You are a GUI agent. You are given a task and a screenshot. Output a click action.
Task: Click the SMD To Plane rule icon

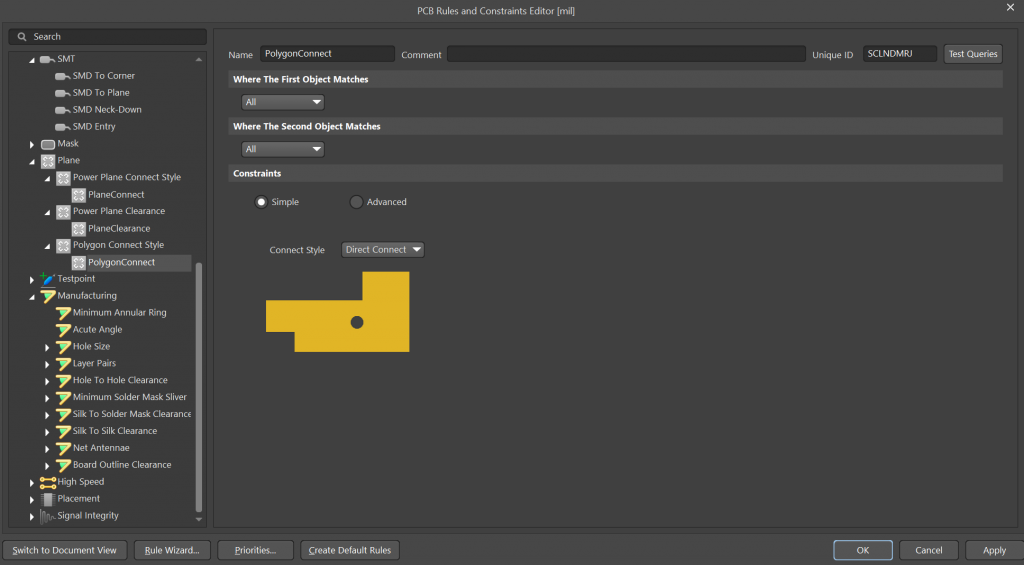(x=63, y=93)
